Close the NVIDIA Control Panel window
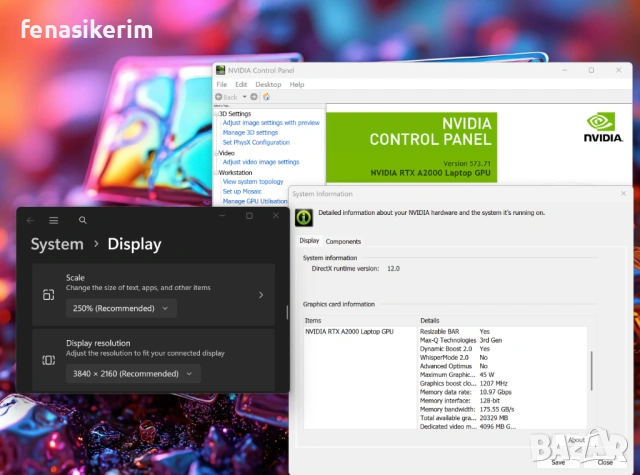The width and height of the screenshot is (640, 475). 618,70
